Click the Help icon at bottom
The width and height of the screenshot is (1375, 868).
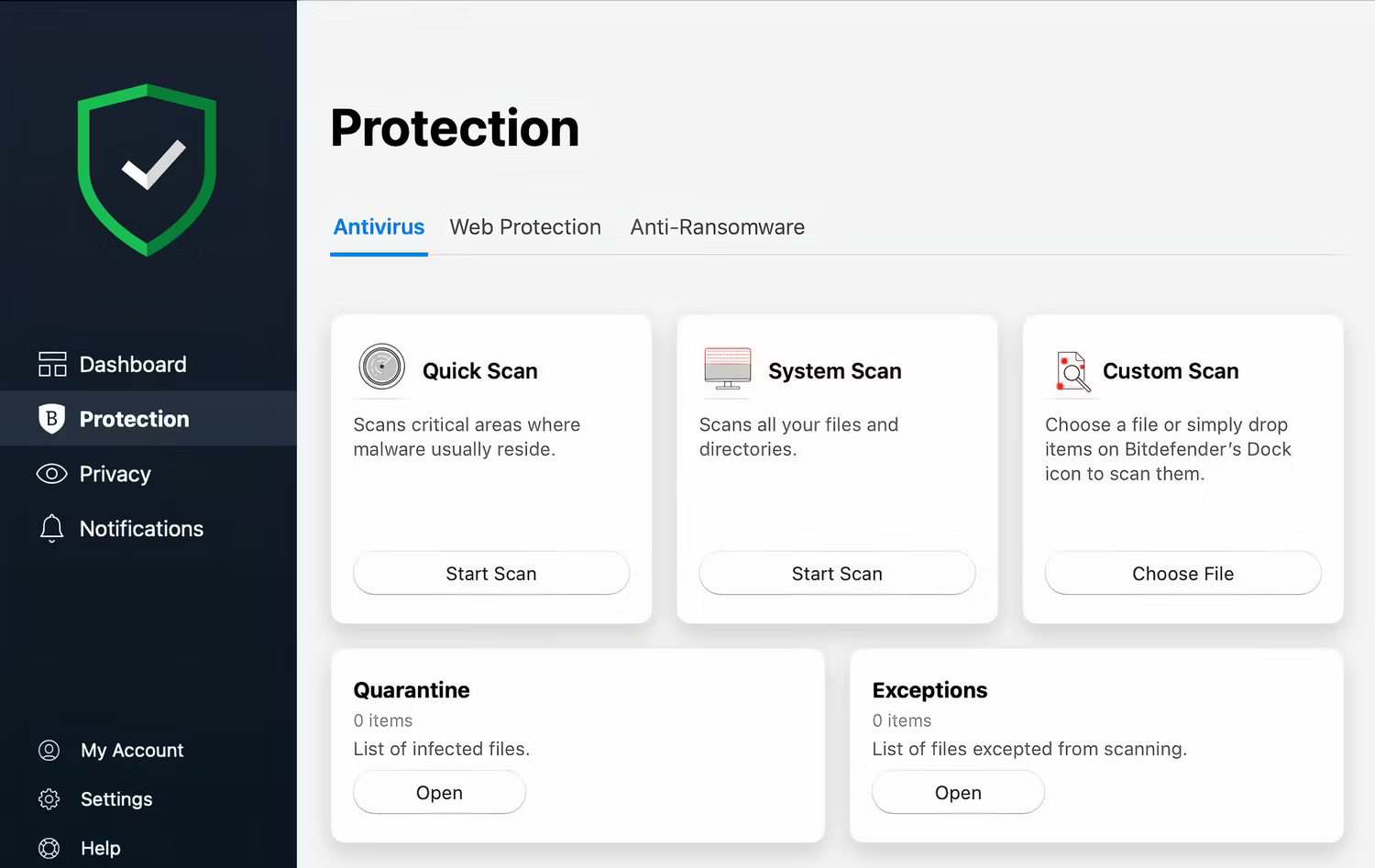(x=50, y=848)
